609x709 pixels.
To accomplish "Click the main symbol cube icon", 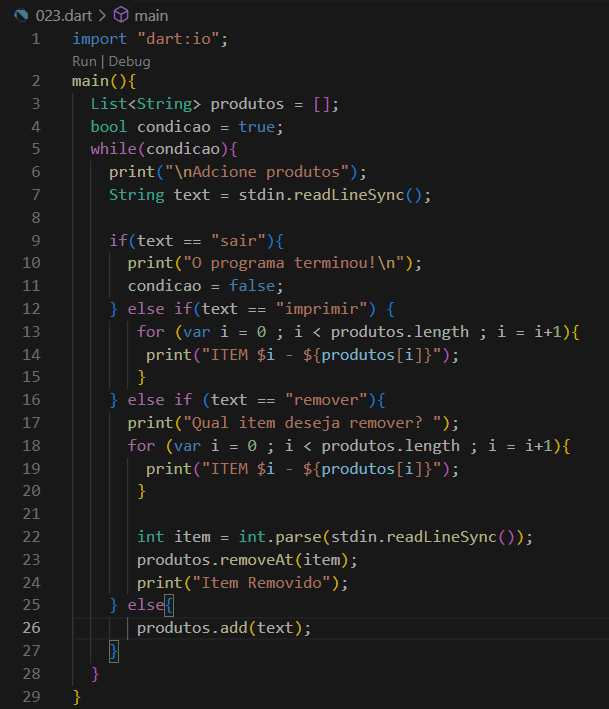I will pyautogui.click(x=121, y=15).
